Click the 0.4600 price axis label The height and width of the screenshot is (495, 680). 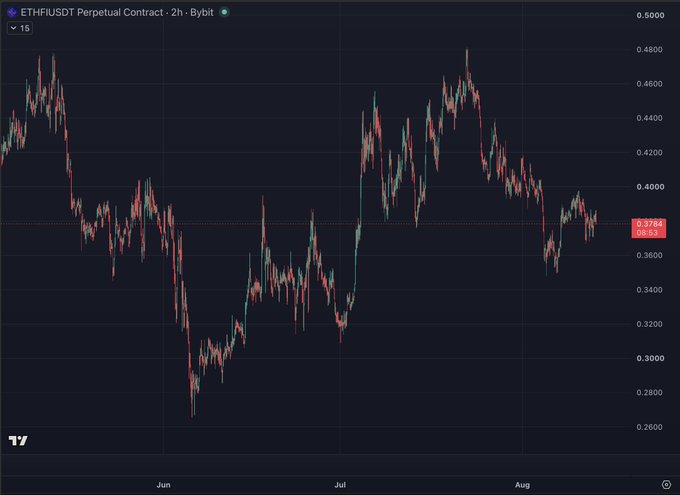[x=649, y=84]
